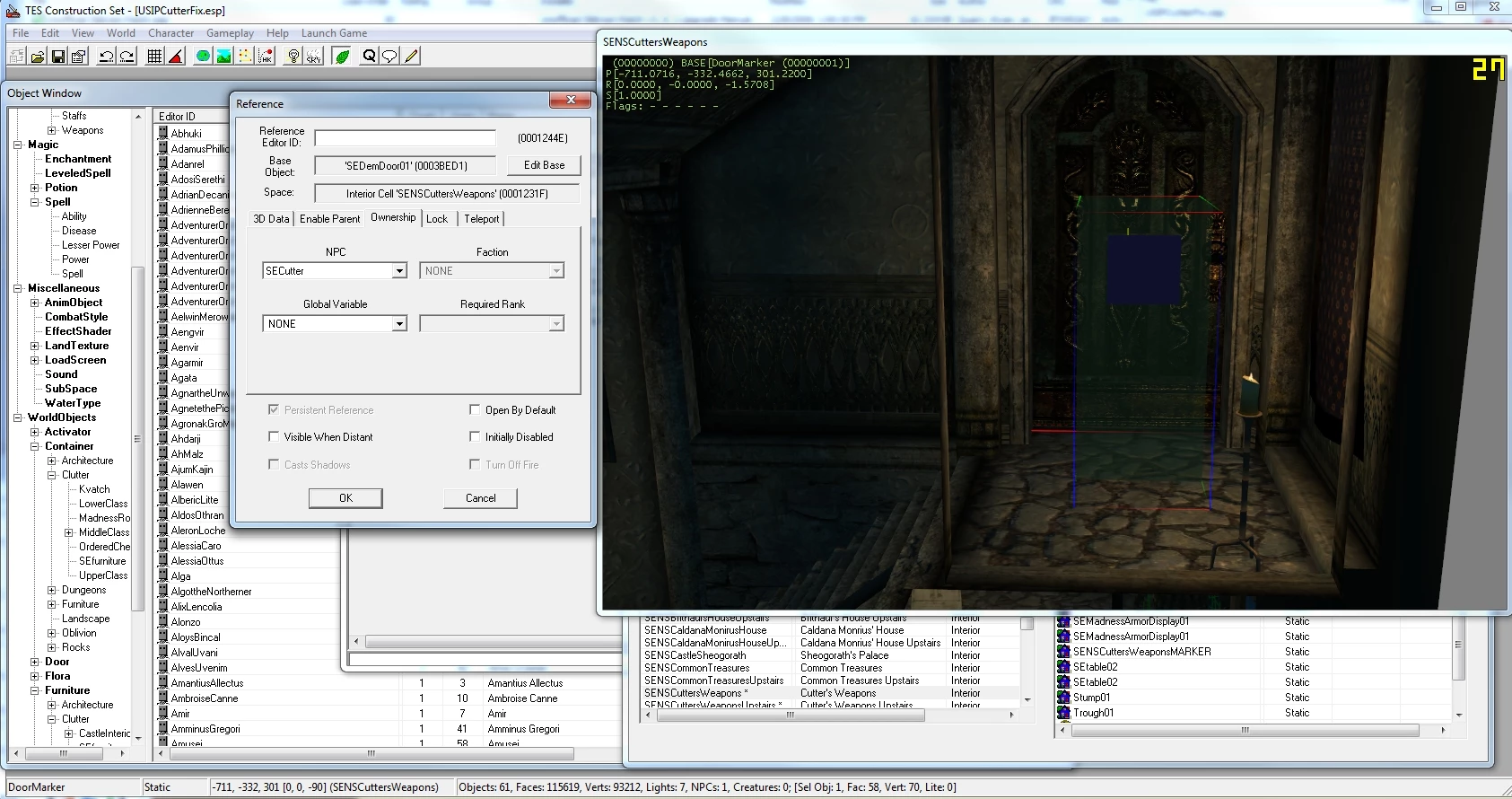Toggle the green leaf grass icon
The height and width of the screenshot is (799, 1512).
[x=342, y=57]
